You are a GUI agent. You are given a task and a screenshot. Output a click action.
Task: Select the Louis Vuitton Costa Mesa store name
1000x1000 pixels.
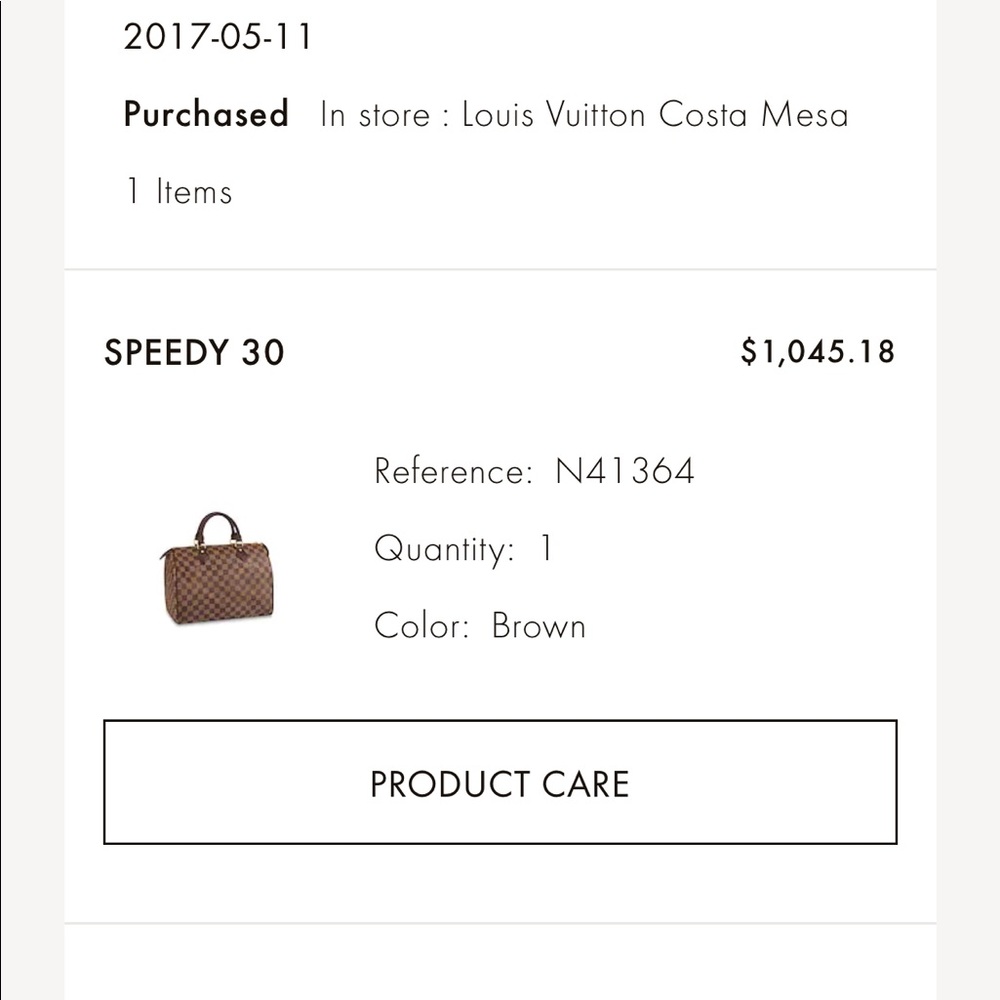[x=655, y=114]
